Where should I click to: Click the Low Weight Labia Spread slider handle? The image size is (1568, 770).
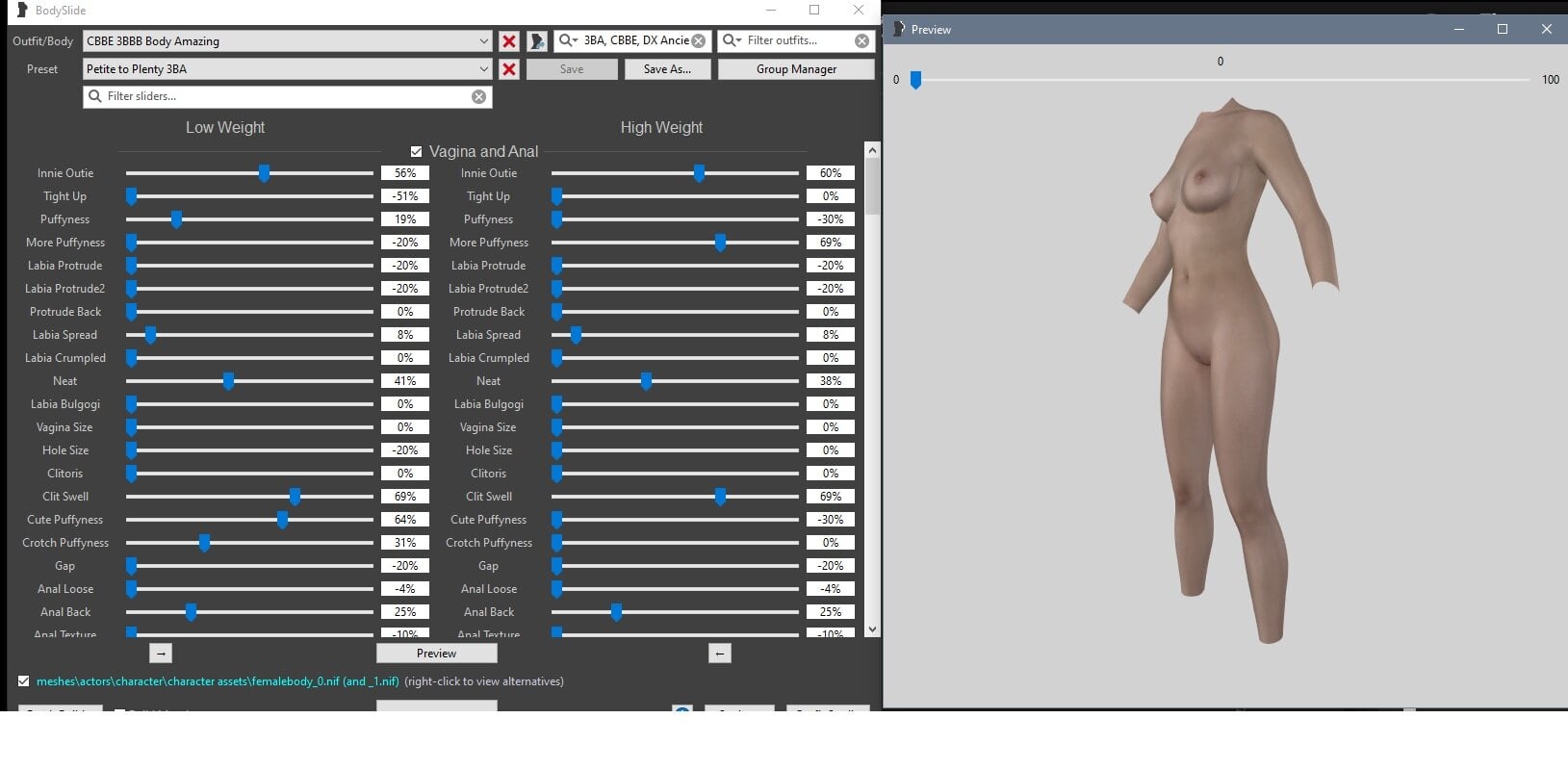150,335
